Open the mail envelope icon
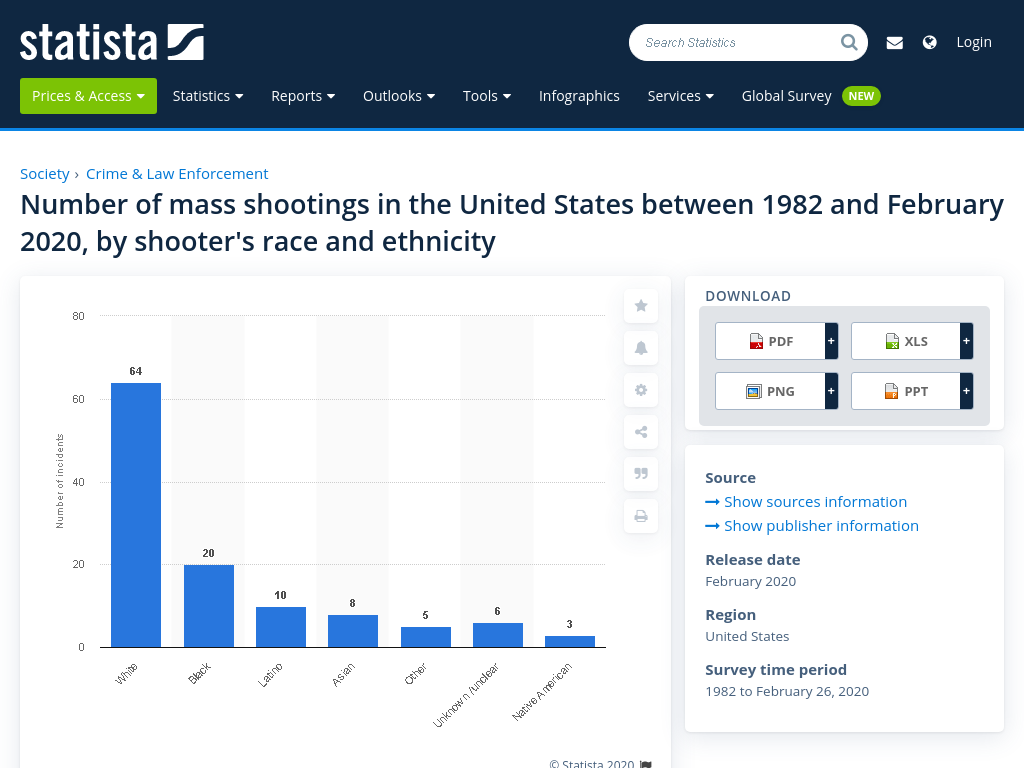 (x=895, y=42)
